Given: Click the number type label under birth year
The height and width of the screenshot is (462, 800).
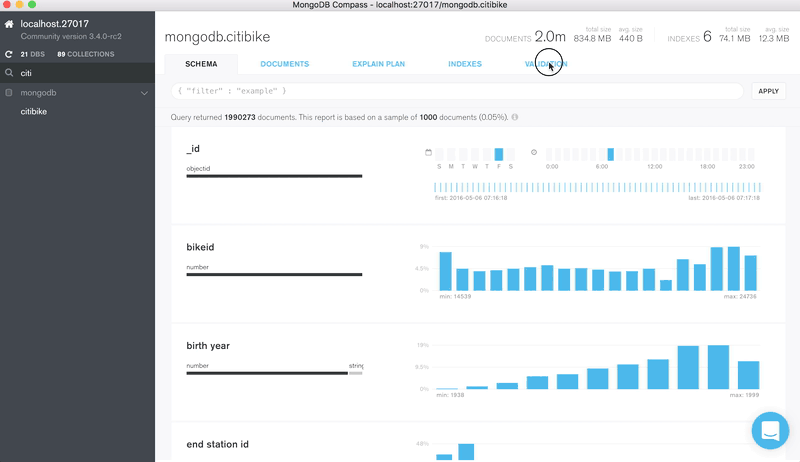Looking at the screenshot, I should [x=197, y=366].
